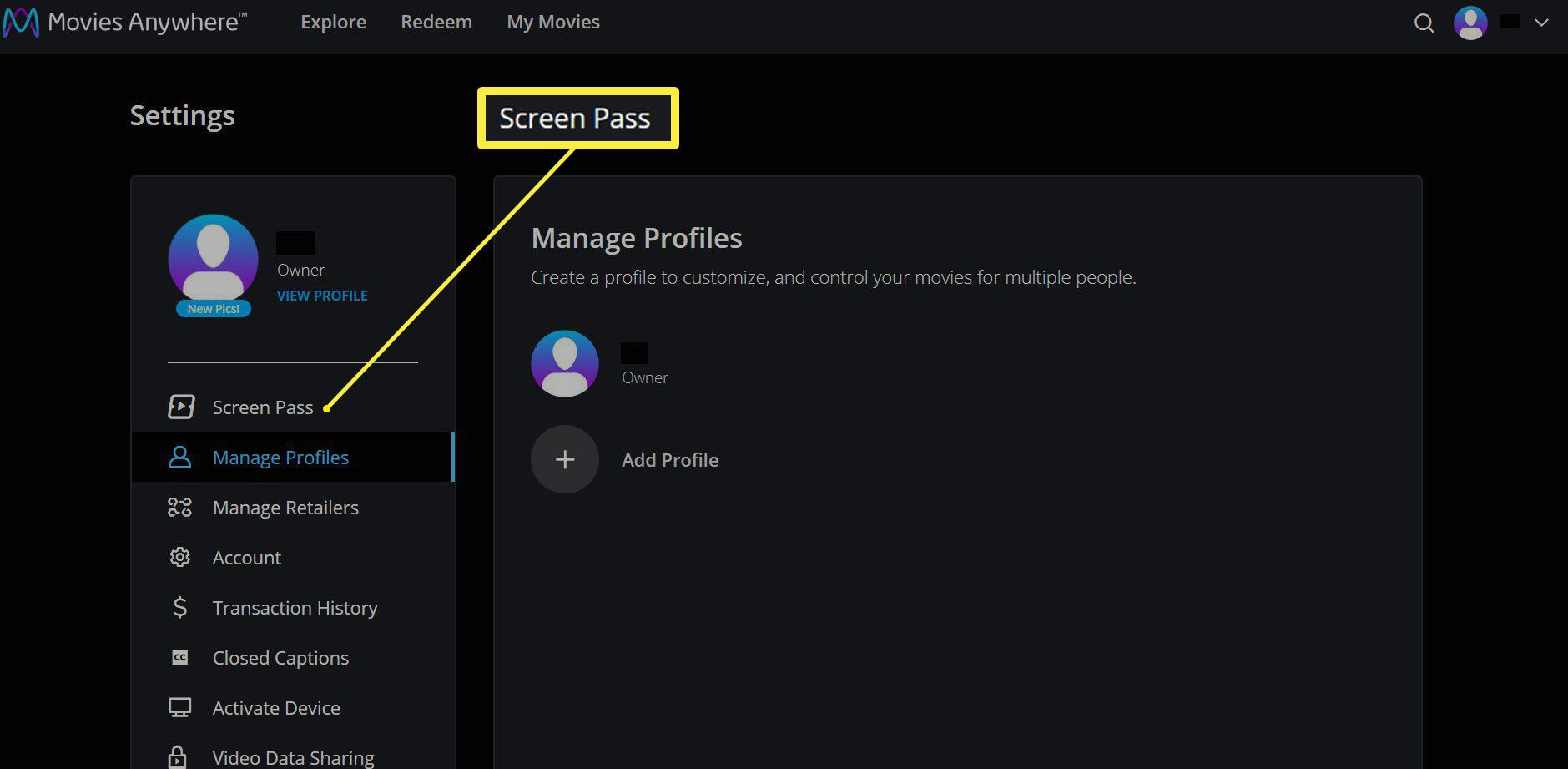Click the Movies Anywhere logo

coord(125,23)
